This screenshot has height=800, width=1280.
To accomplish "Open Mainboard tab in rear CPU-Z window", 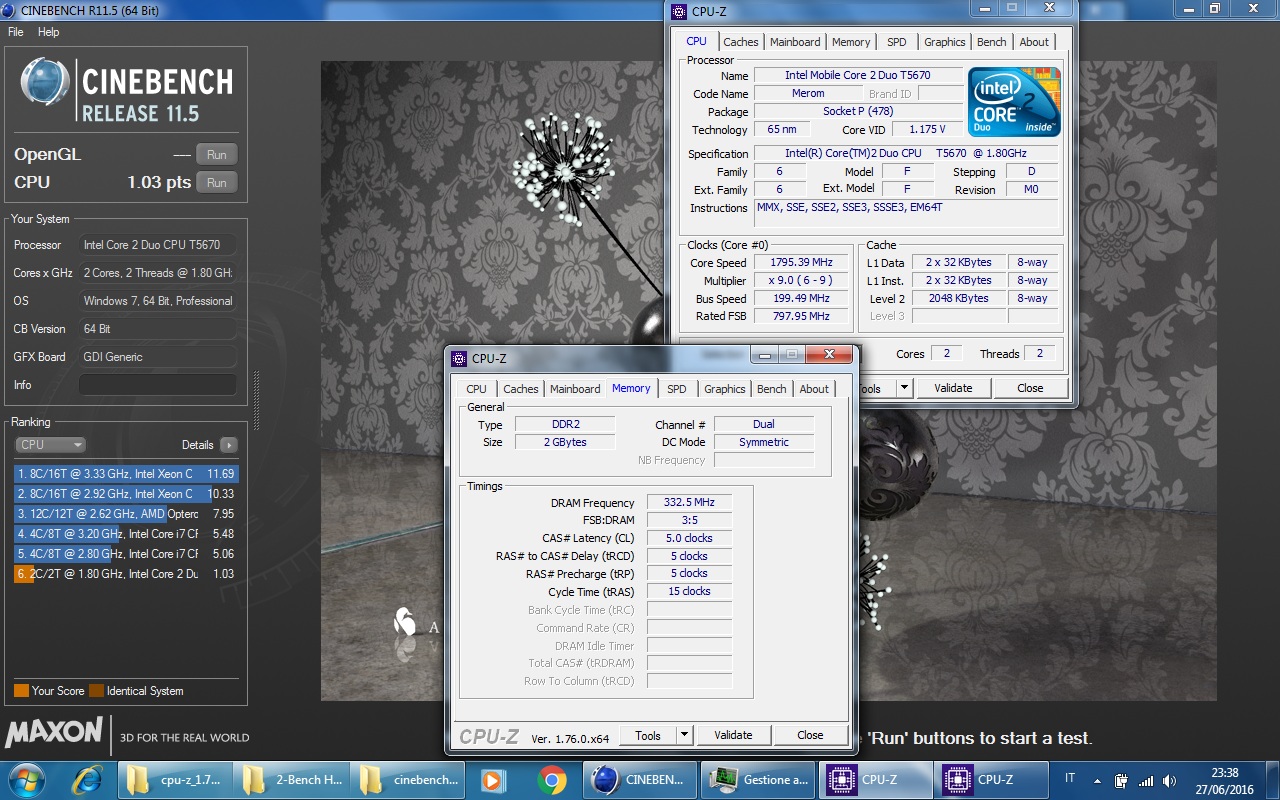I will pyautogui.click(x=795, y=42).
